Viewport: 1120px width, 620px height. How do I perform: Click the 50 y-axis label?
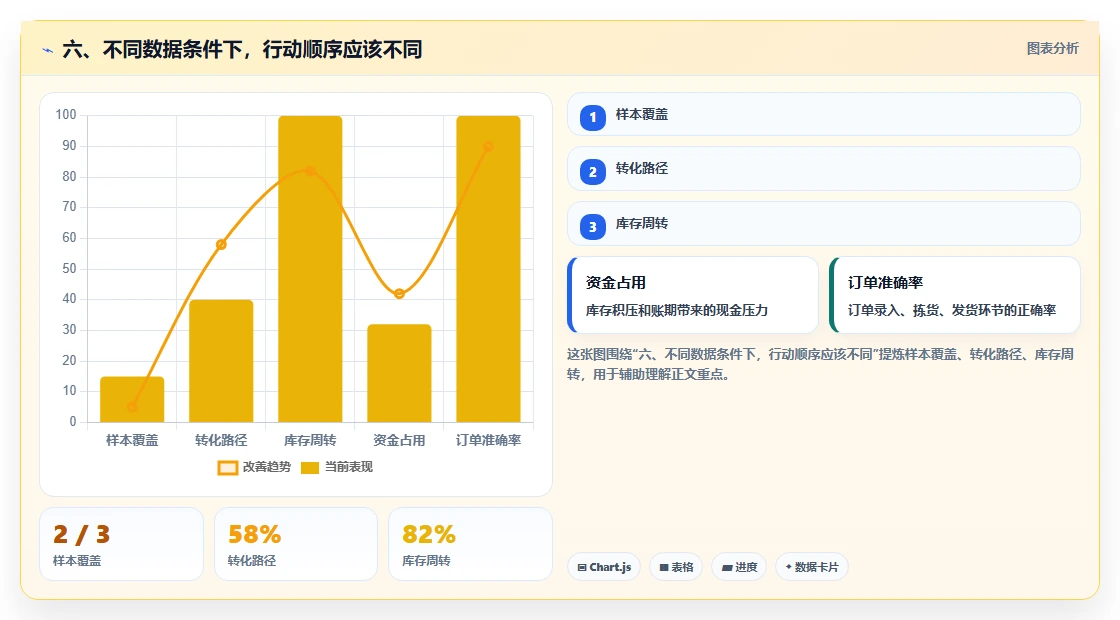(69, 269)
